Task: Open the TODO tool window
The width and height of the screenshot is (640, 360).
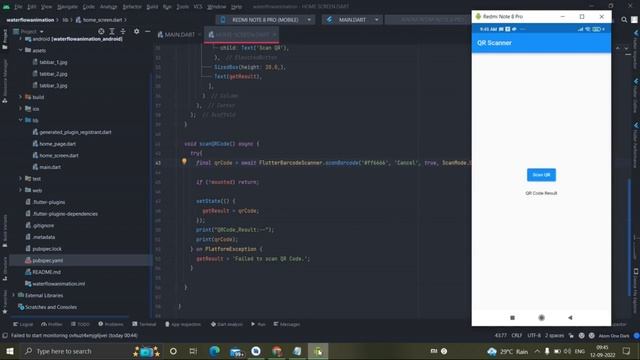Action: (x=80, y=324)
